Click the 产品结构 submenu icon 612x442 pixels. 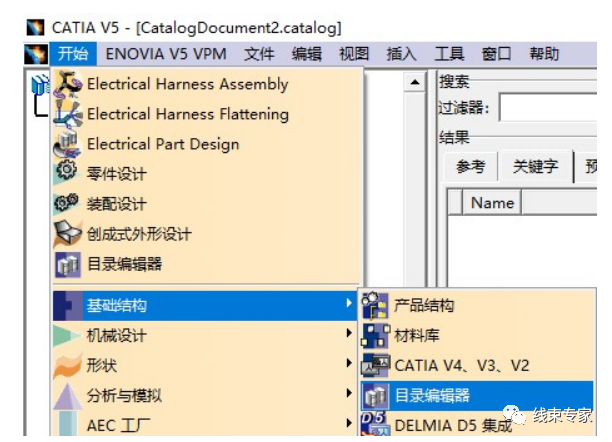pos(375,305)
